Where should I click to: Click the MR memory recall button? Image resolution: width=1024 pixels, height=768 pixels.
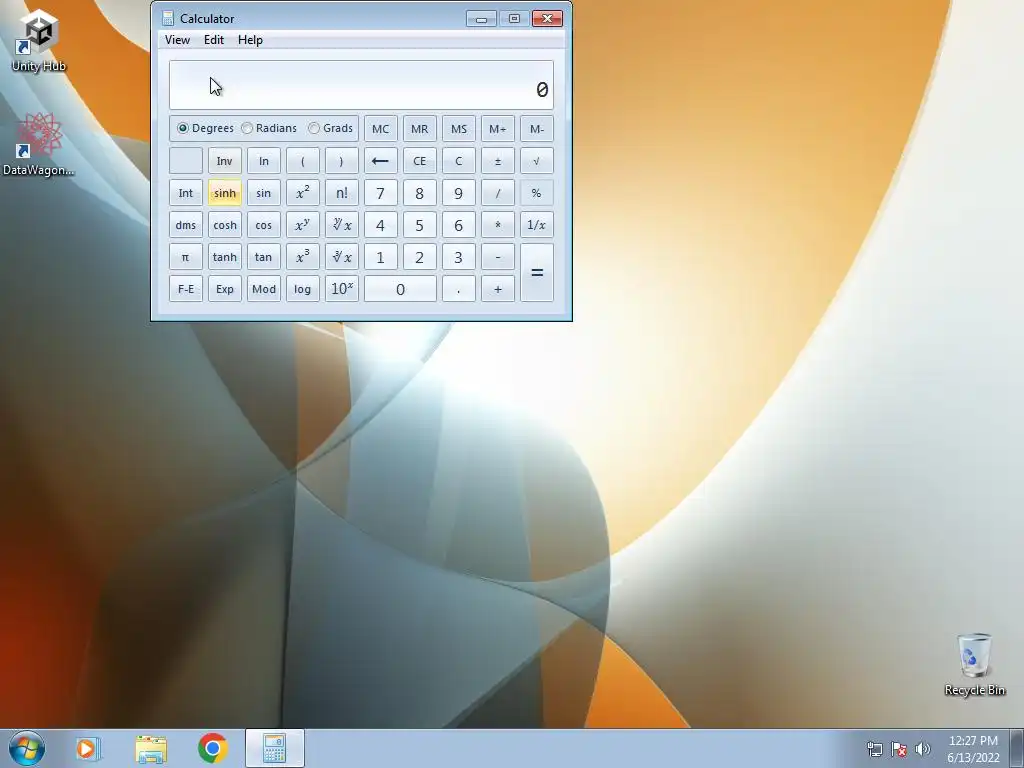pos(419,129)
